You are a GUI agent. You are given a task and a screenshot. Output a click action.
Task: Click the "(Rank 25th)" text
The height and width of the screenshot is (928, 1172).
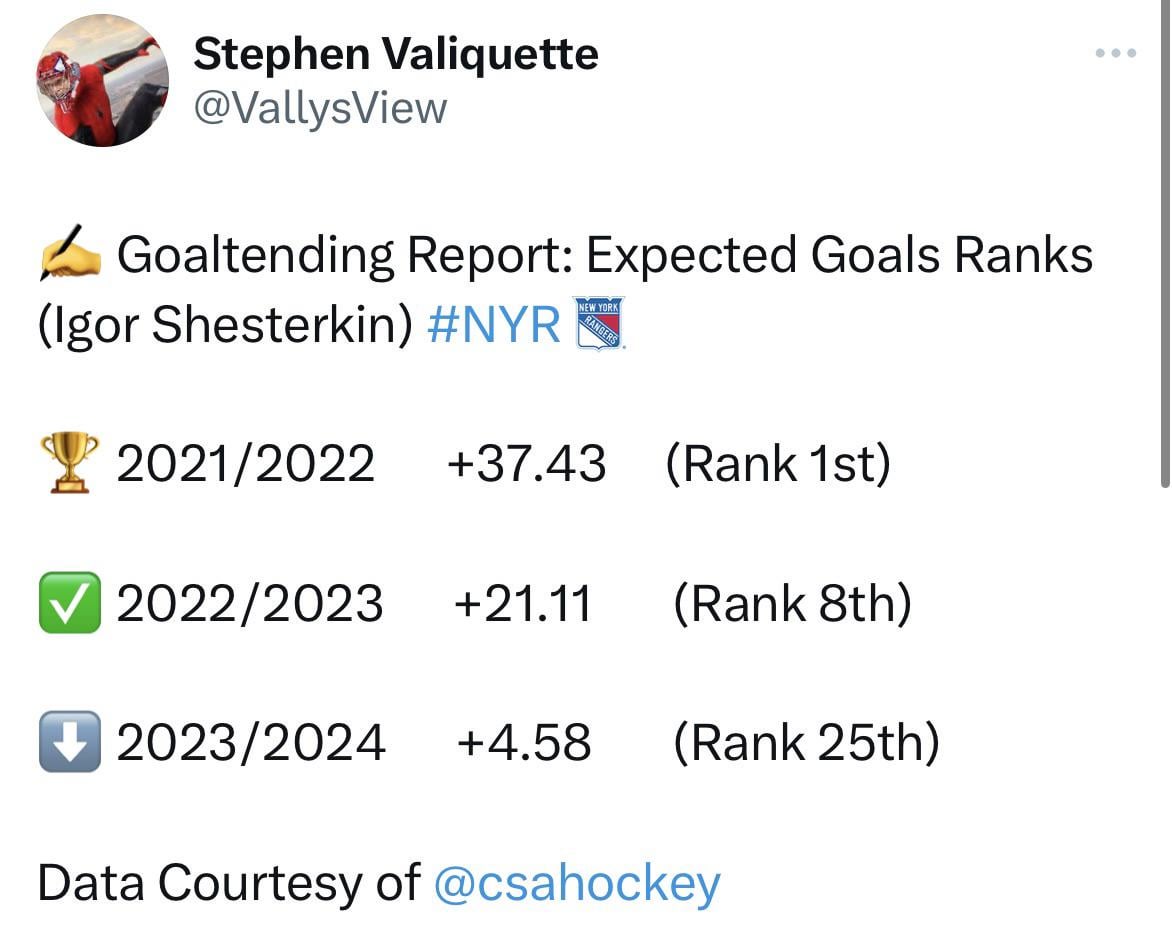pos(806,743)
